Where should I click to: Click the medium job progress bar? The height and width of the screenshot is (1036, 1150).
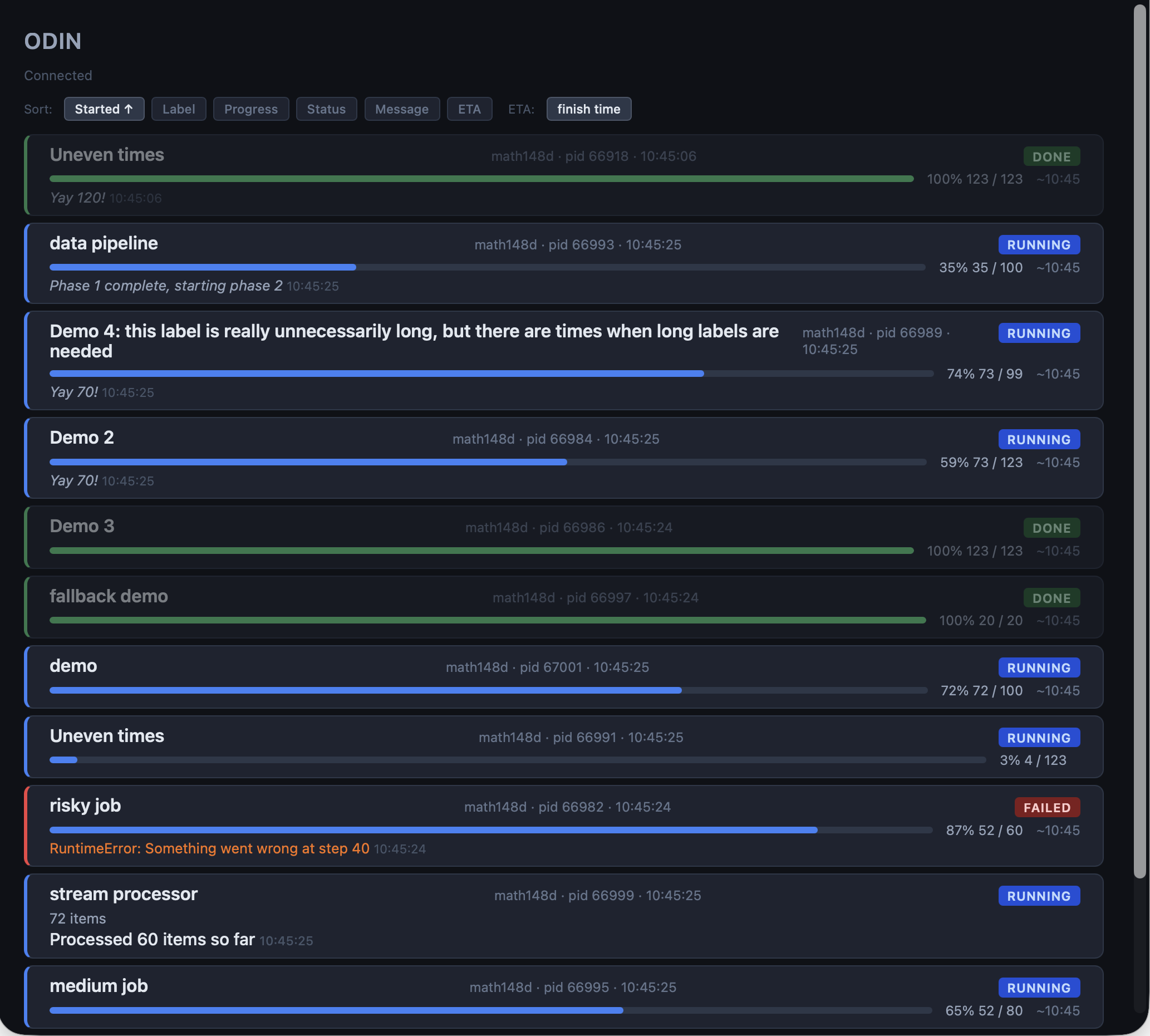(491, 1010)
